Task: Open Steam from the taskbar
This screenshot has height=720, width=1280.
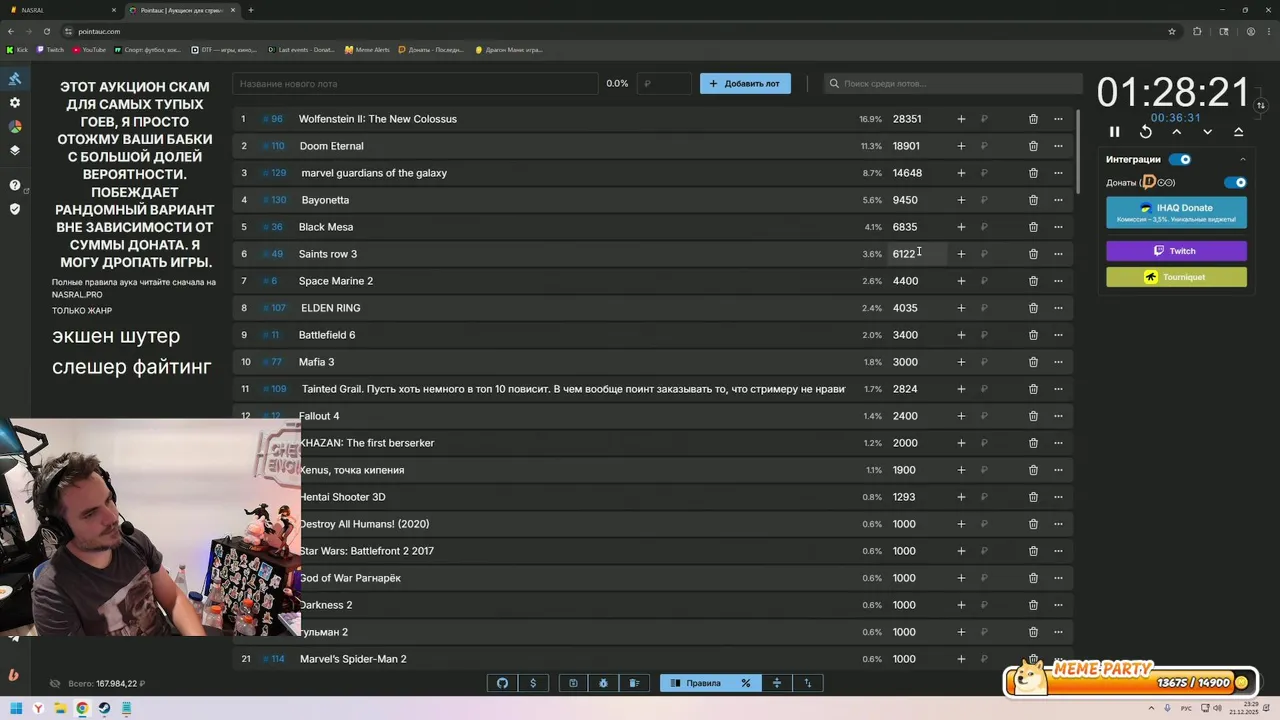Action: click(104, 708)
